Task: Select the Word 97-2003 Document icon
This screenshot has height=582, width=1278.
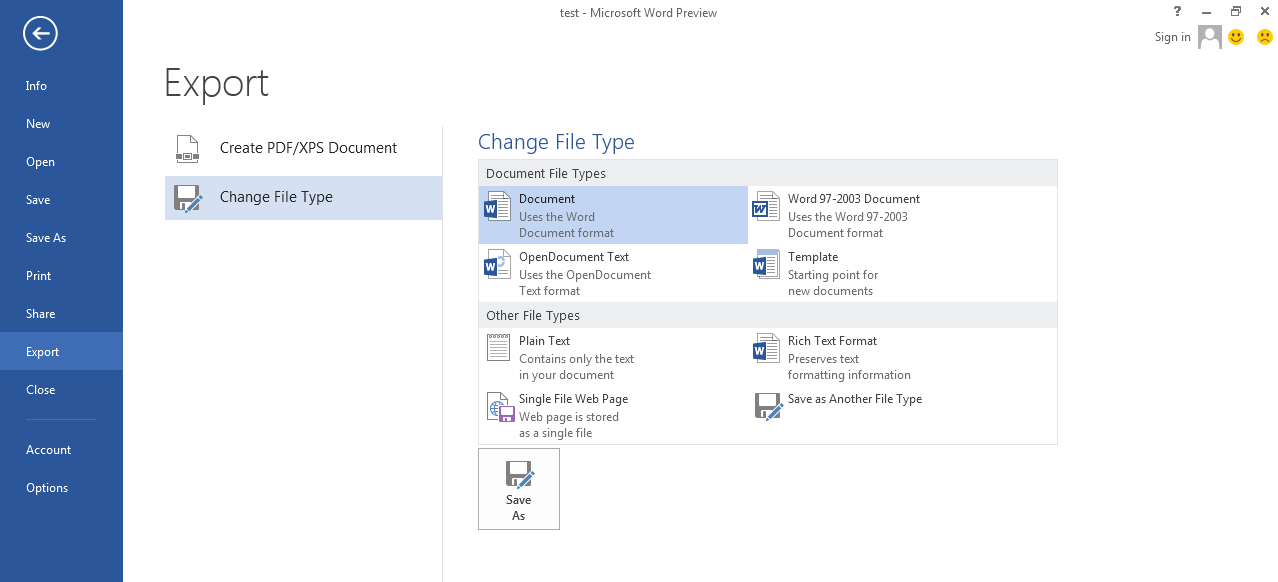Action: coord(766,207)
